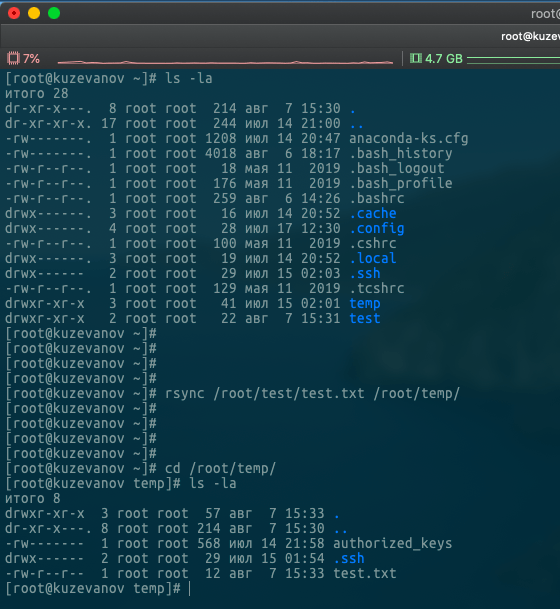
Task: Click the memory RAM icon beside 4.7 GB
Action: tap(416, 59)
